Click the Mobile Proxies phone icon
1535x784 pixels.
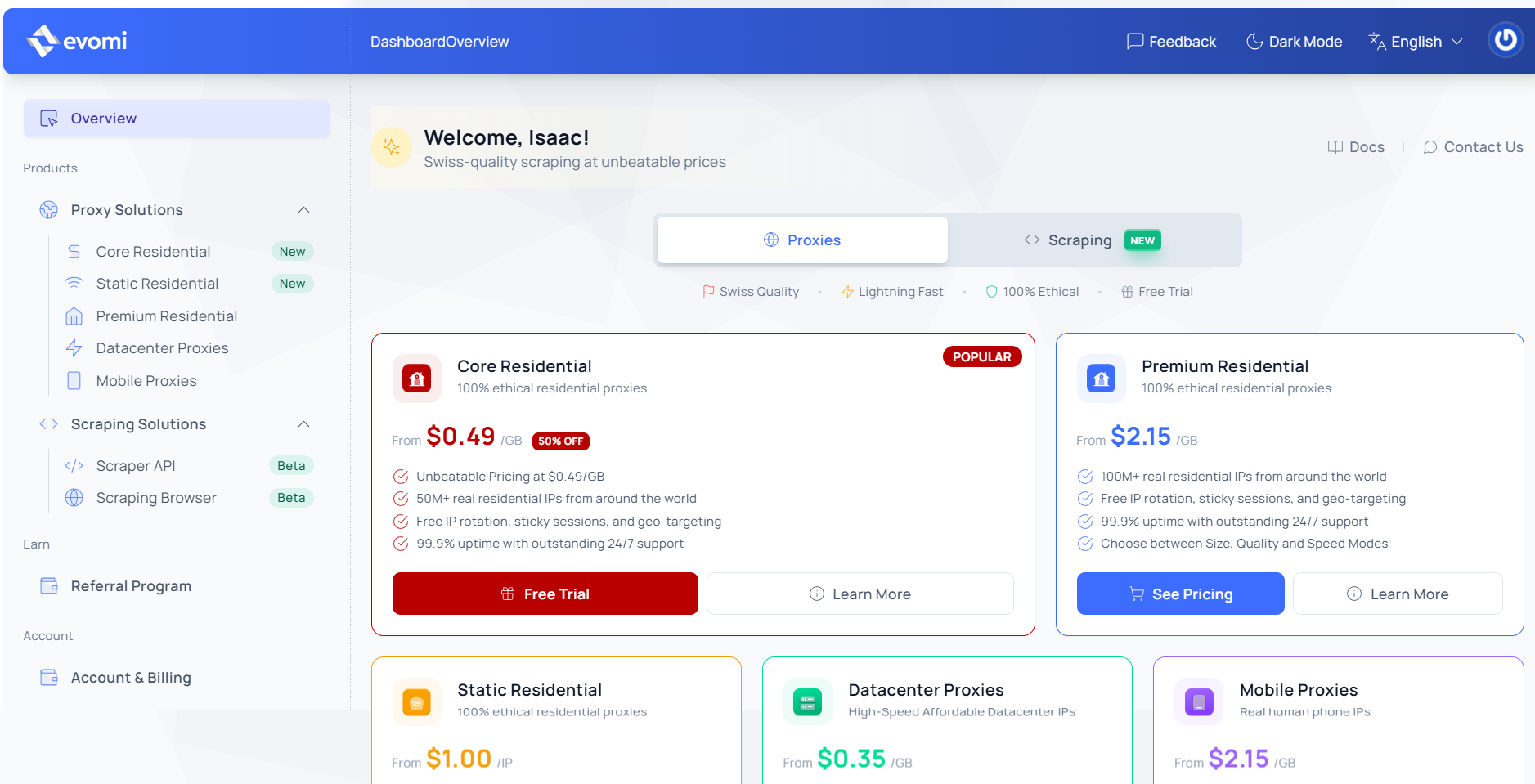[x=74, y=381]
